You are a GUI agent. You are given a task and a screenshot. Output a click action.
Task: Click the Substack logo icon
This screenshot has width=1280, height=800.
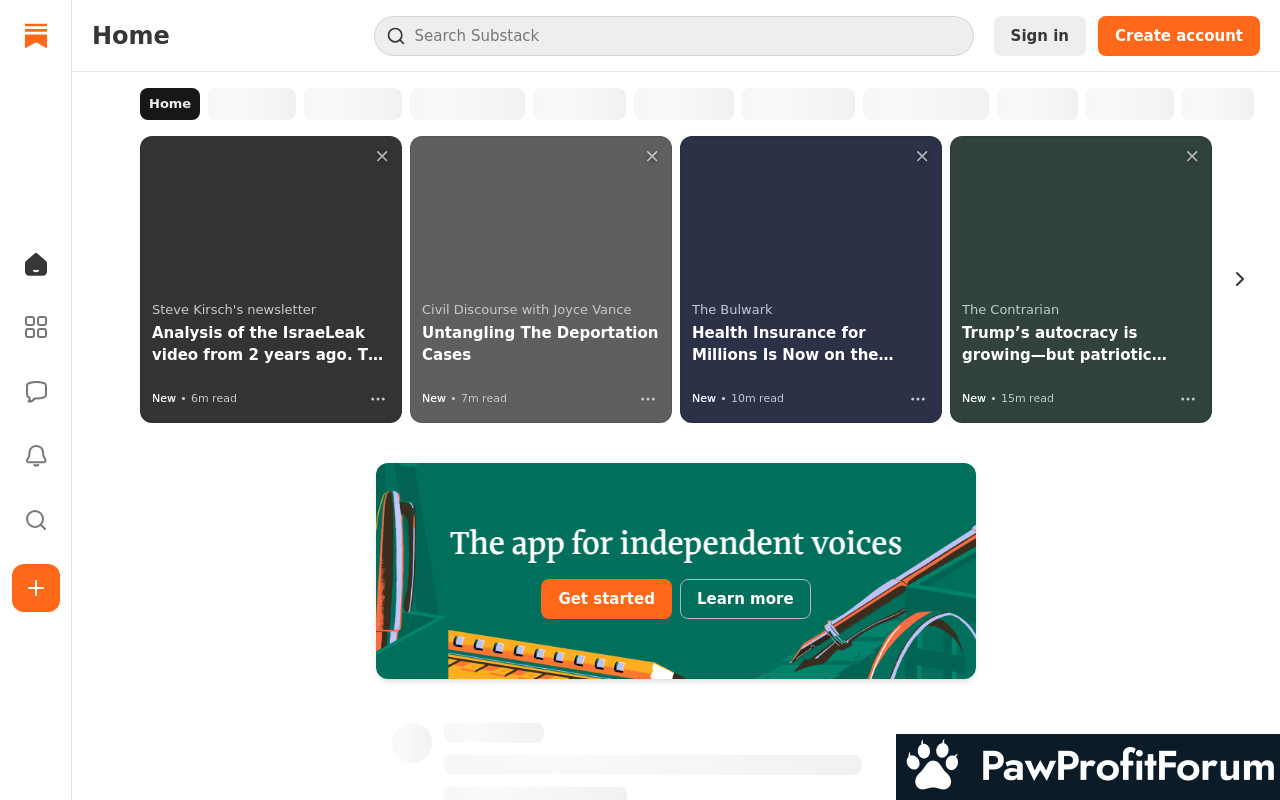coord(36,36)
